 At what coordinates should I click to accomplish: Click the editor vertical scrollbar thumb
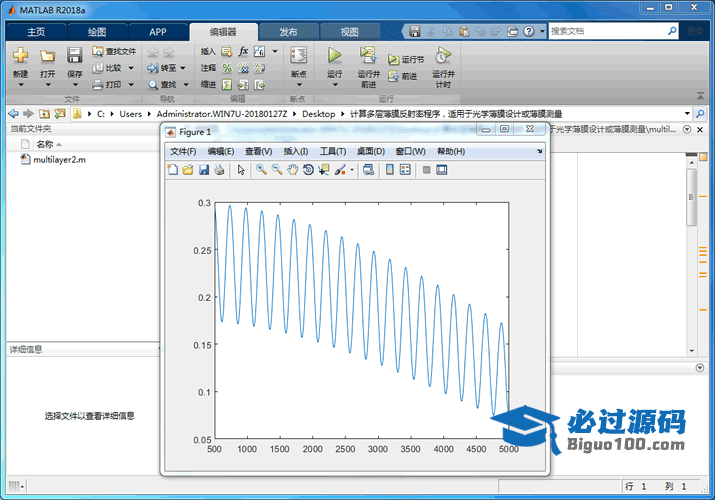(x=692, y=197)
